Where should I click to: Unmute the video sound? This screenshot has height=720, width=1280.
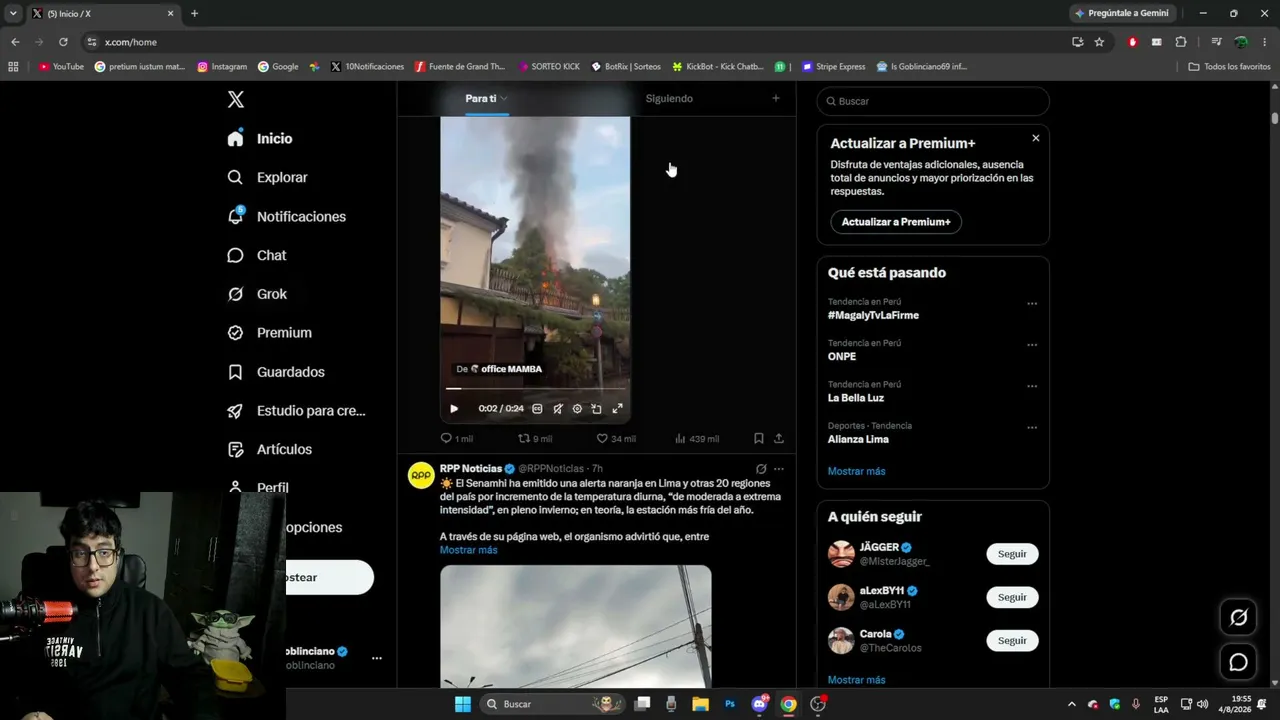pyautogui.click(x=557, y=408)
